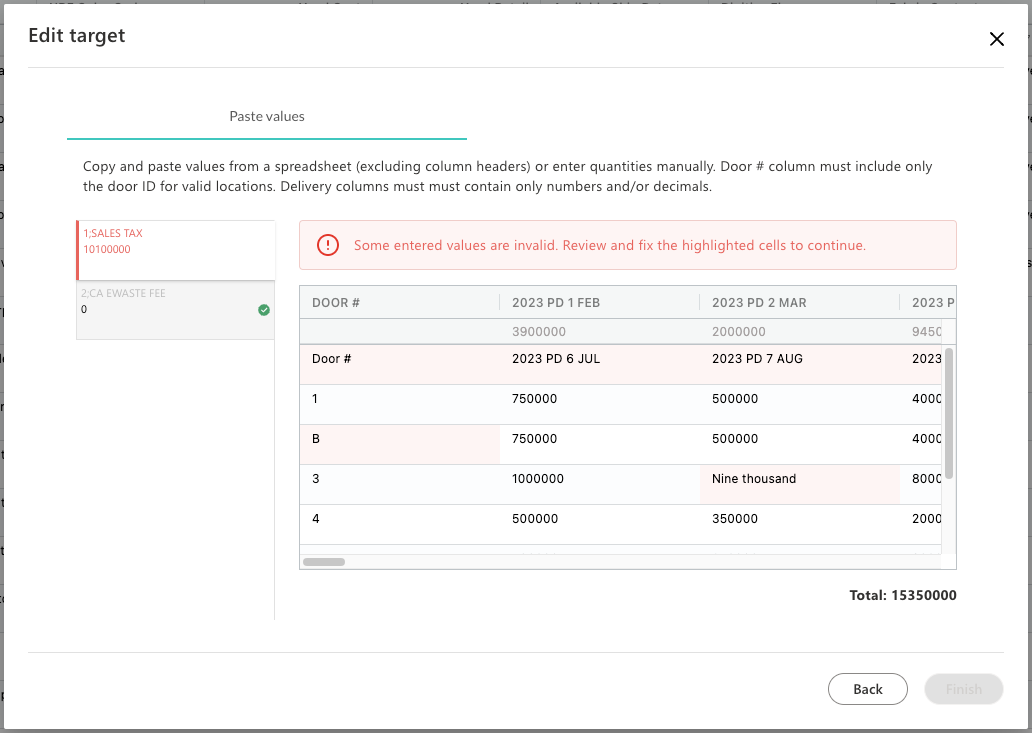Click the table's vertical scrollbar thumb
Viewport: 1032px width, 733px height.
pos(948,413)
